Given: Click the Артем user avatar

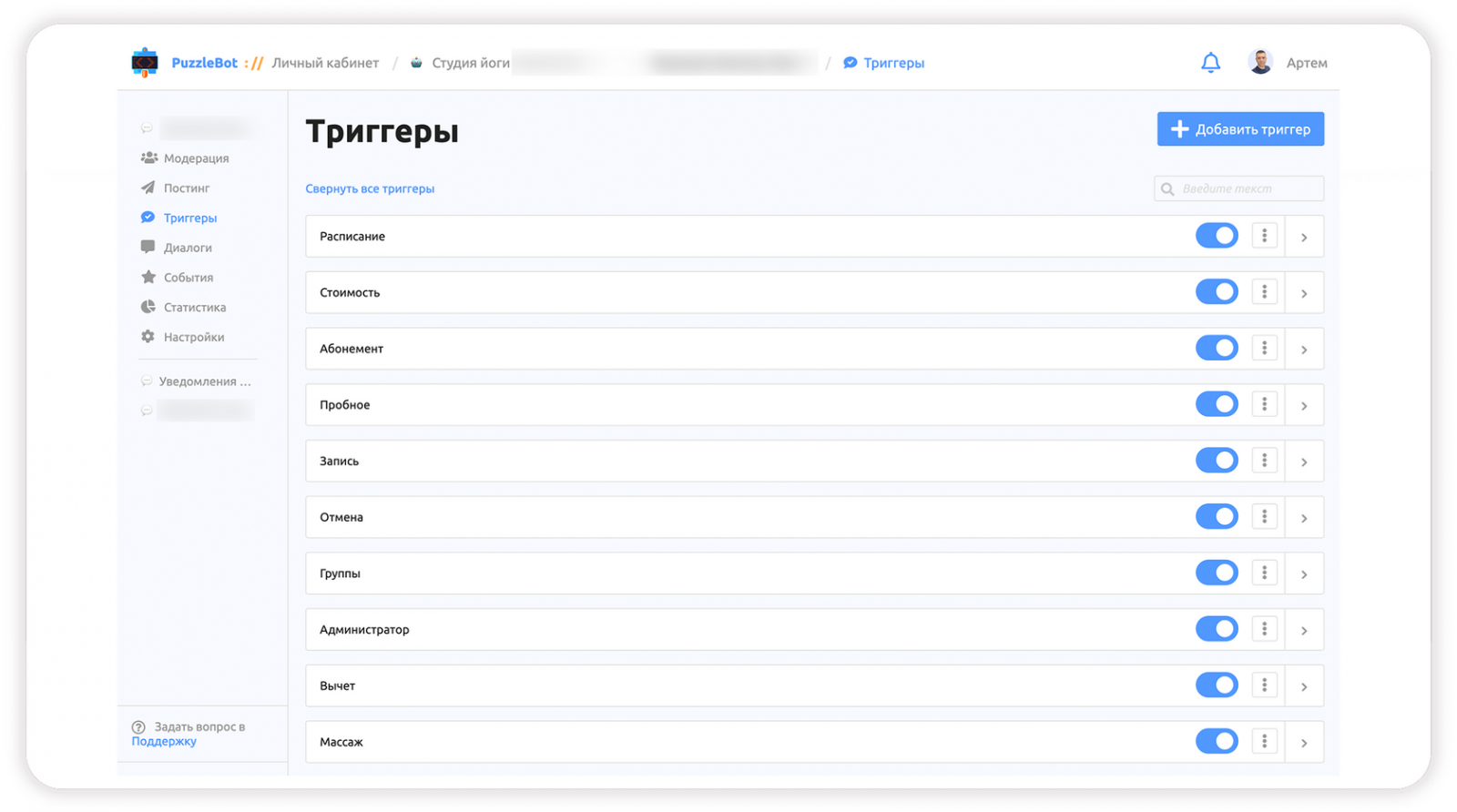Looking at the screenshot, I should [1260, 62].
